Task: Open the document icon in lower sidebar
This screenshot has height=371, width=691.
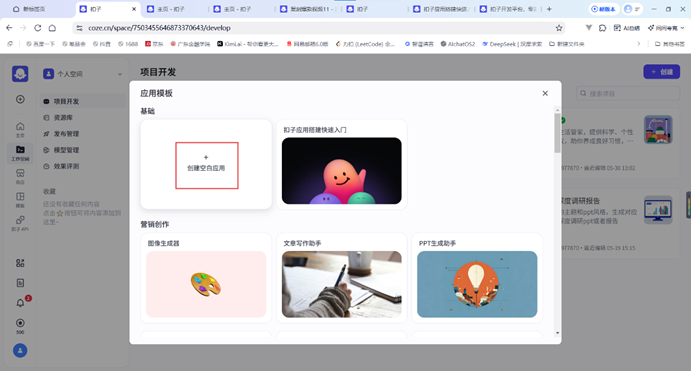Action: [x=20, y=283]
